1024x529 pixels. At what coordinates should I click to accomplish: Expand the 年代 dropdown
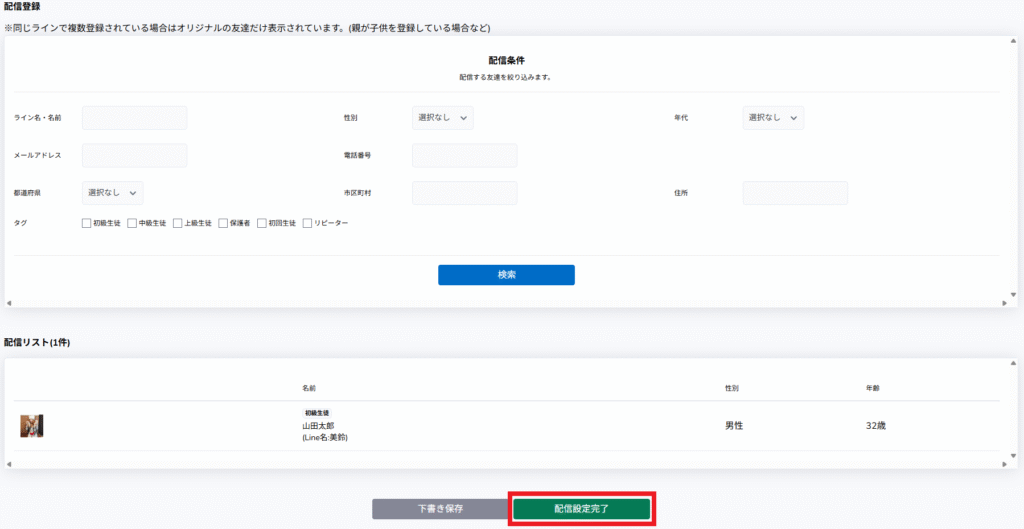773,118
